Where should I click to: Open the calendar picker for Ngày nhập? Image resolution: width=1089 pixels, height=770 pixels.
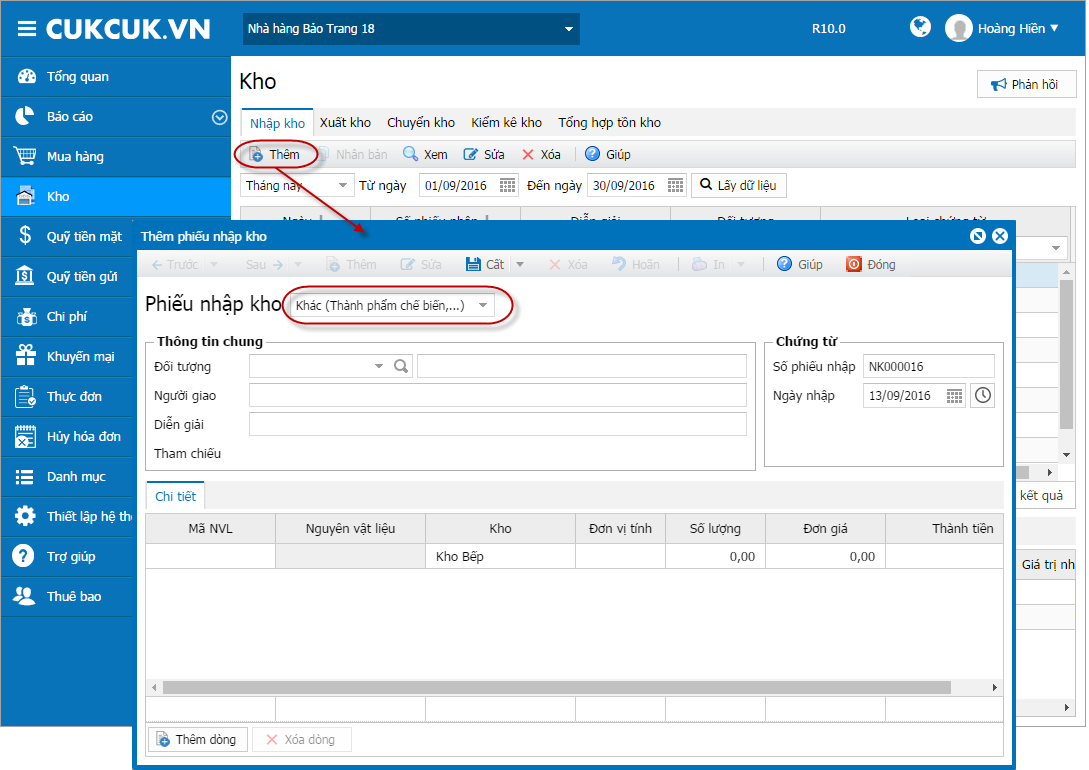(954, 396)
